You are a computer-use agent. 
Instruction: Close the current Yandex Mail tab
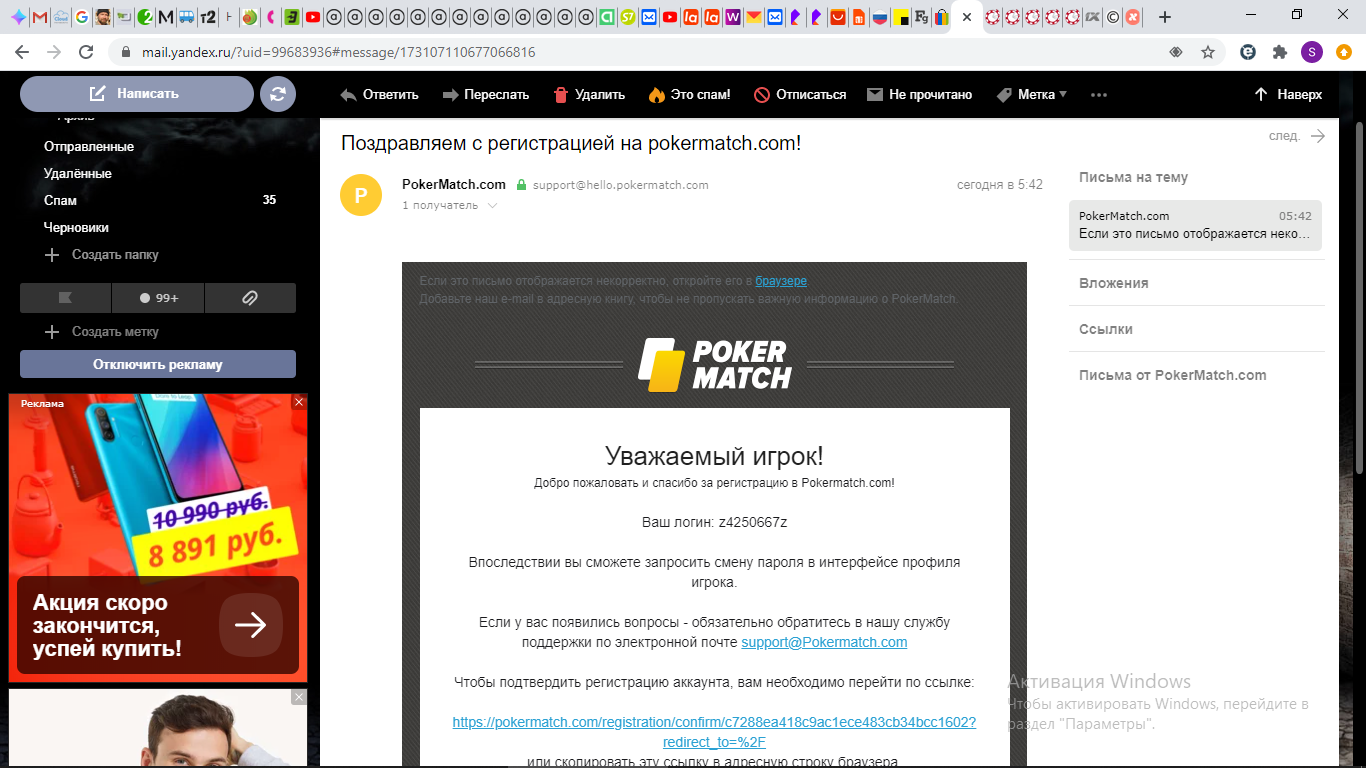coord(967,17)
